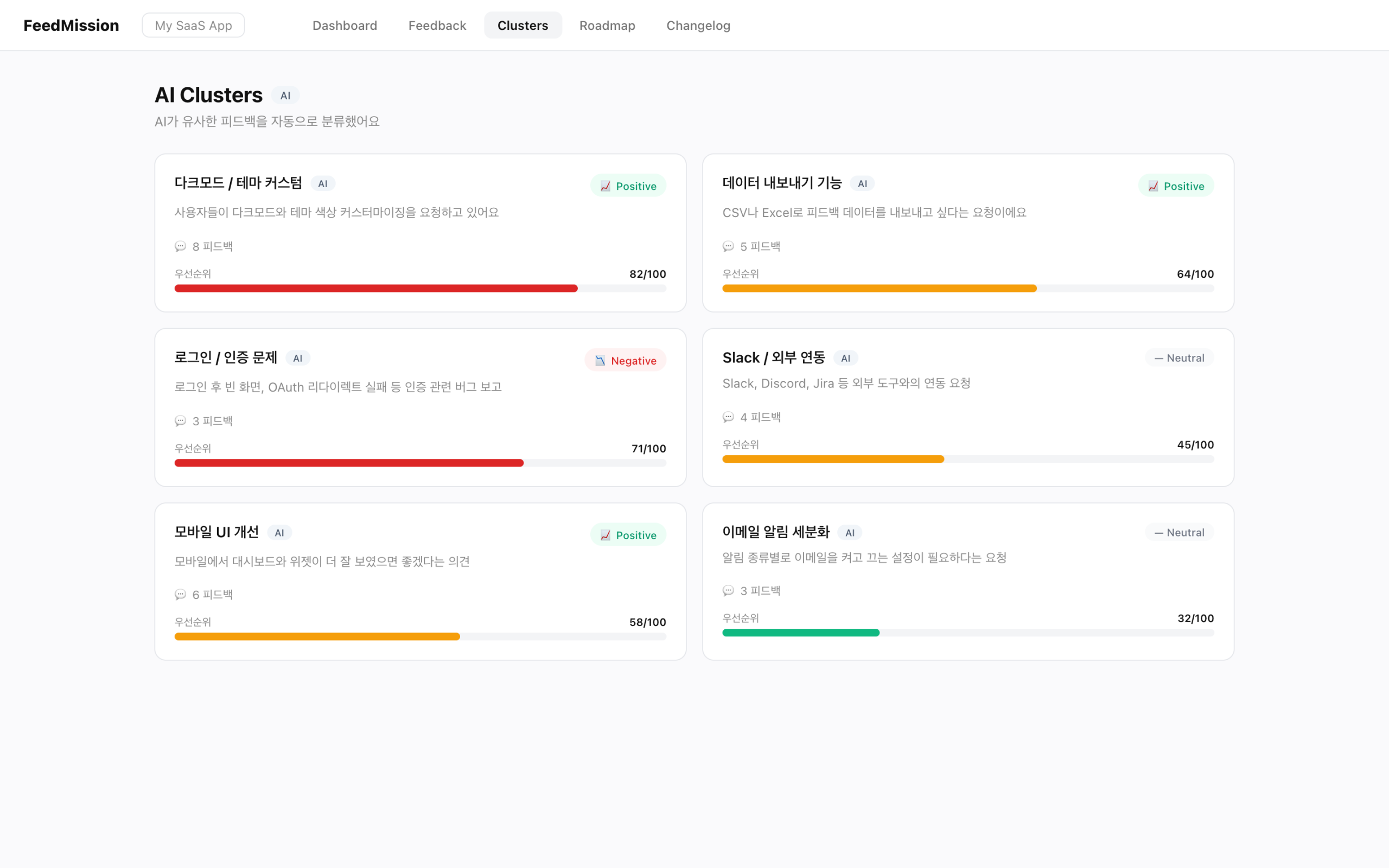1389x868 pixels.
Task: Click the speech bubble icon on 이메일 알림 세분화 card
Action: point(728,590)
